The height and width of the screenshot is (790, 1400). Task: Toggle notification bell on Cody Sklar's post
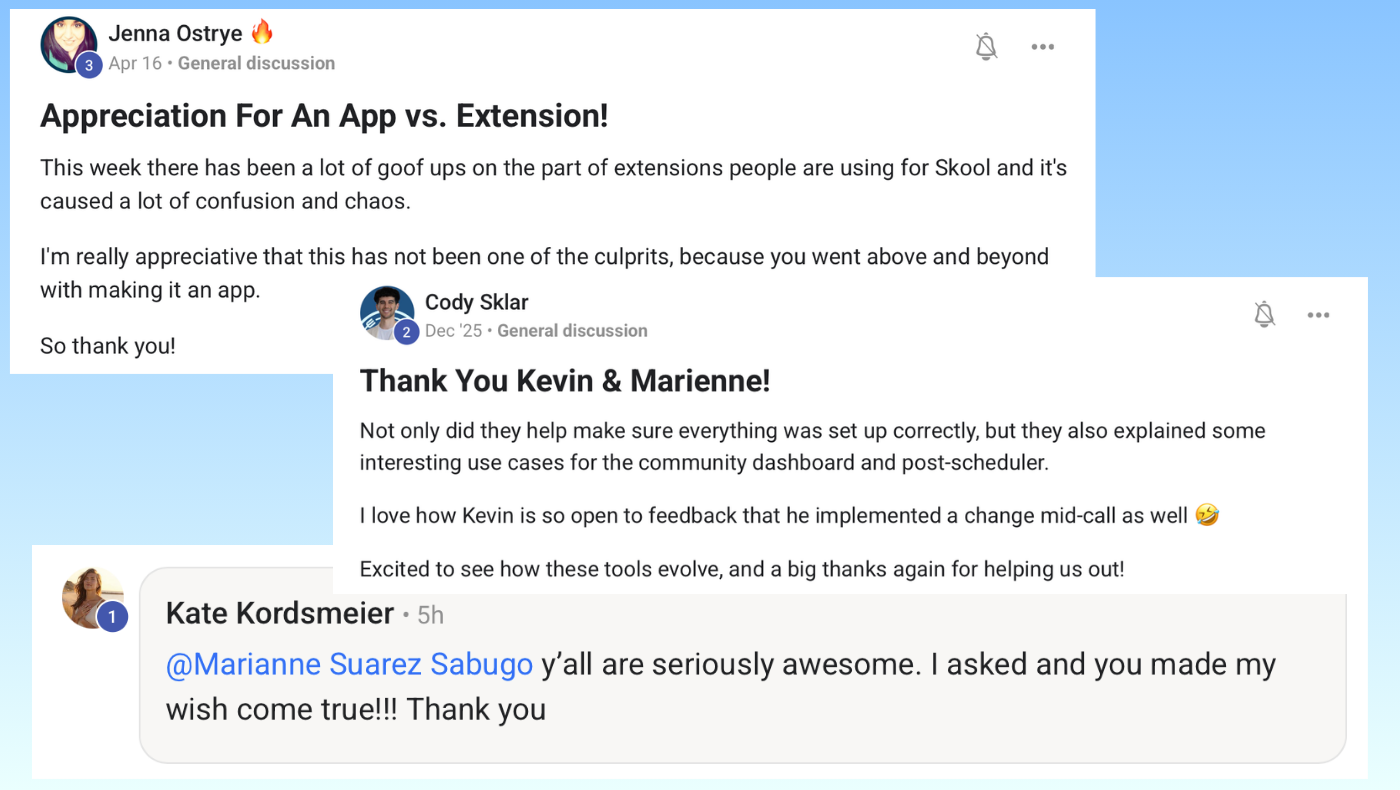[1264, 315]
